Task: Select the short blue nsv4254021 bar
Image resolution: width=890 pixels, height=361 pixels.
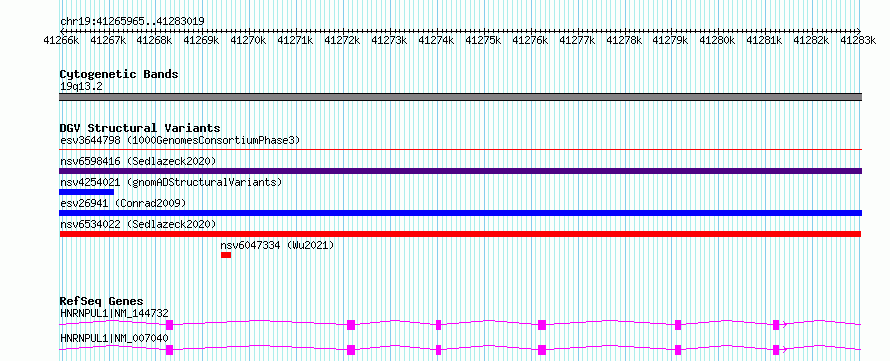Action: (86, 192)
